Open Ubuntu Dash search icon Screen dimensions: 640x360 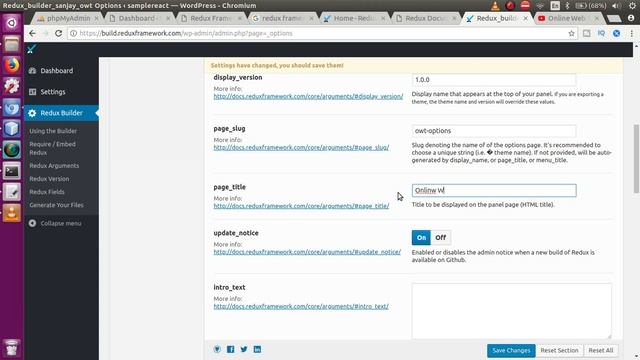[x=11, y=23]
